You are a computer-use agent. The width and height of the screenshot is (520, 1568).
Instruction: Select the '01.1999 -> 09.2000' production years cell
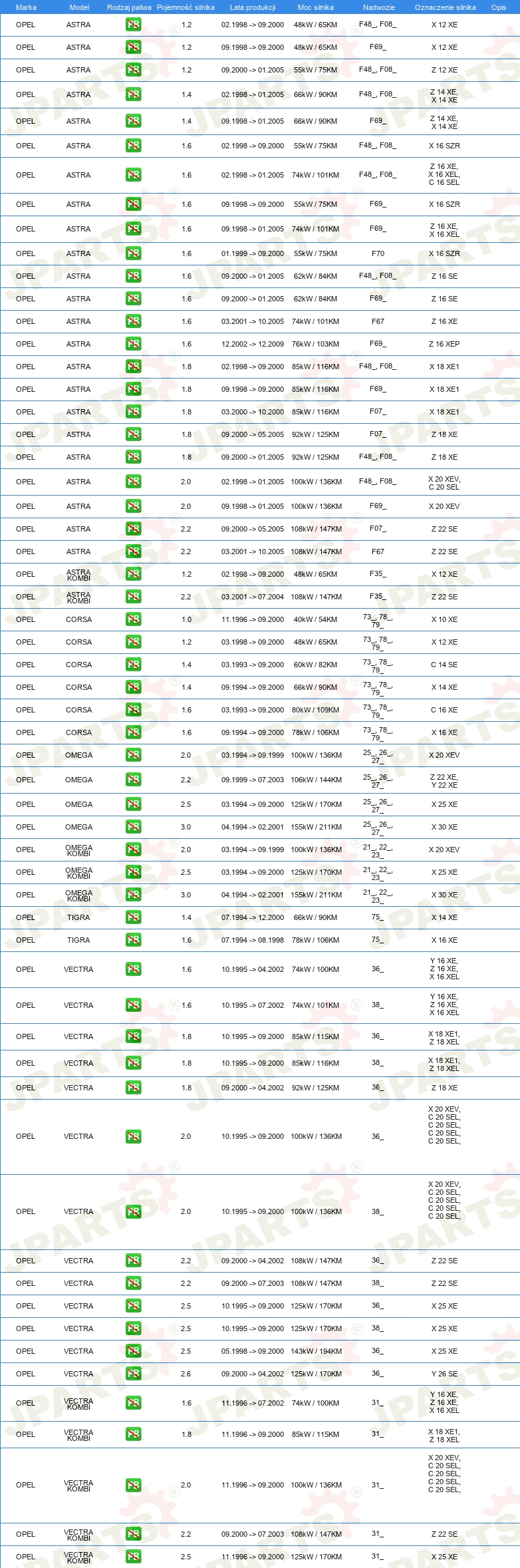pos(253,253)
